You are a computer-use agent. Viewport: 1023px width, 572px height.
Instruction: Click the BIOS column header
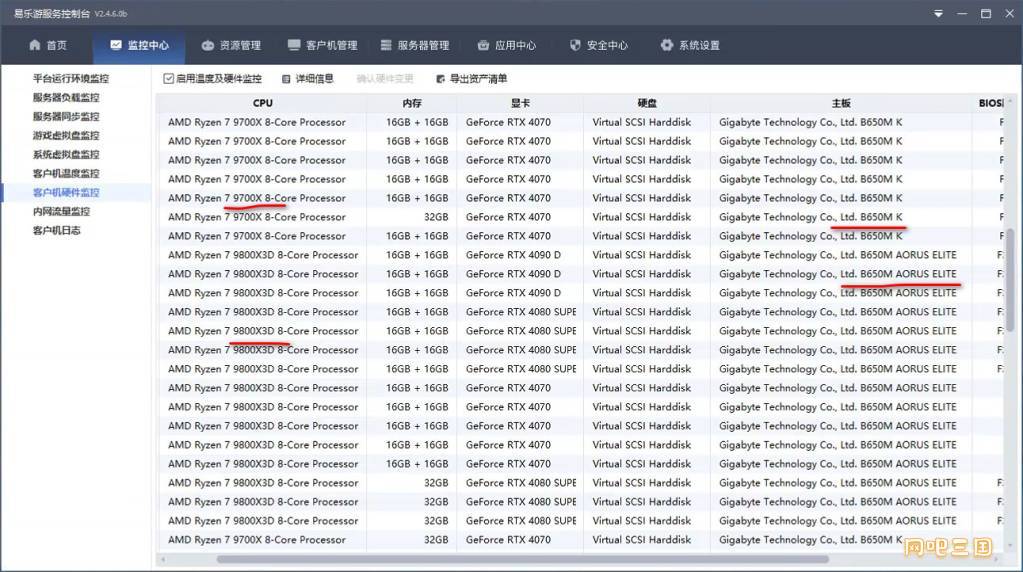click(990, 103)
